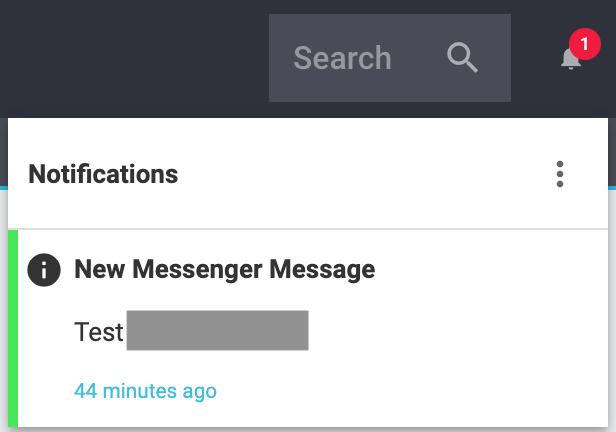Viewport: 616px width, 432px height.
Task: Click the notification bell icon
Action: (x=570, y=60)
